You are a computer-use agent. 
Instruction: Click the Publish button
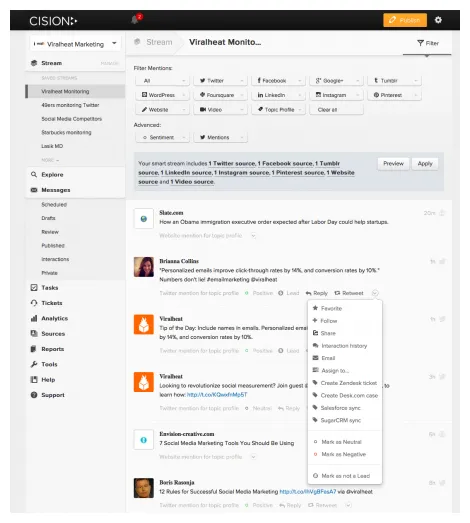405,20
